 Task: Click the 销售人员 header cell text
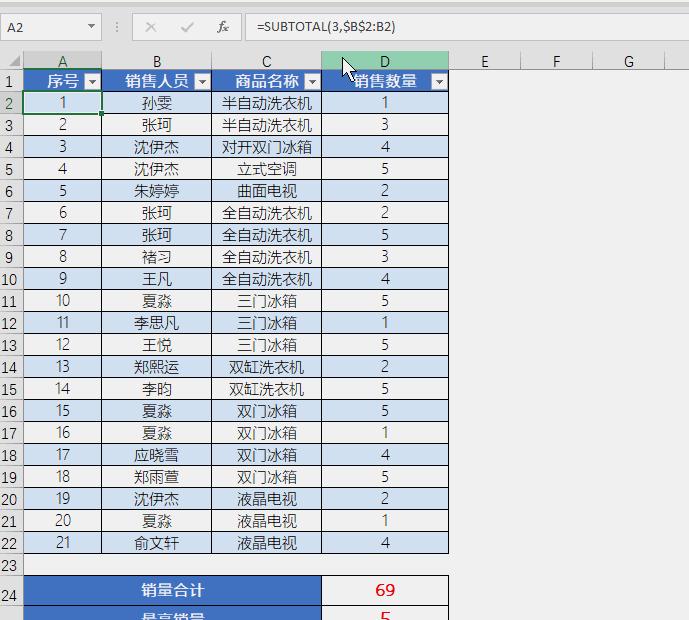157,81
